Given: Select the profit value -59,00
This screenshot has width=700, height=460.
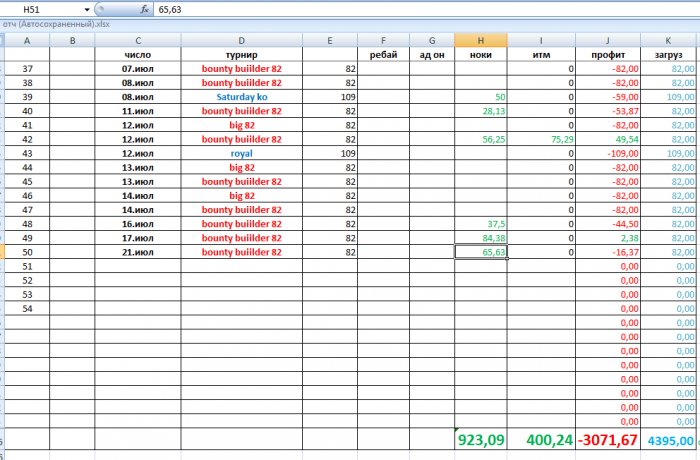Looking at the screenshot, I should click(x=608, y=97).
